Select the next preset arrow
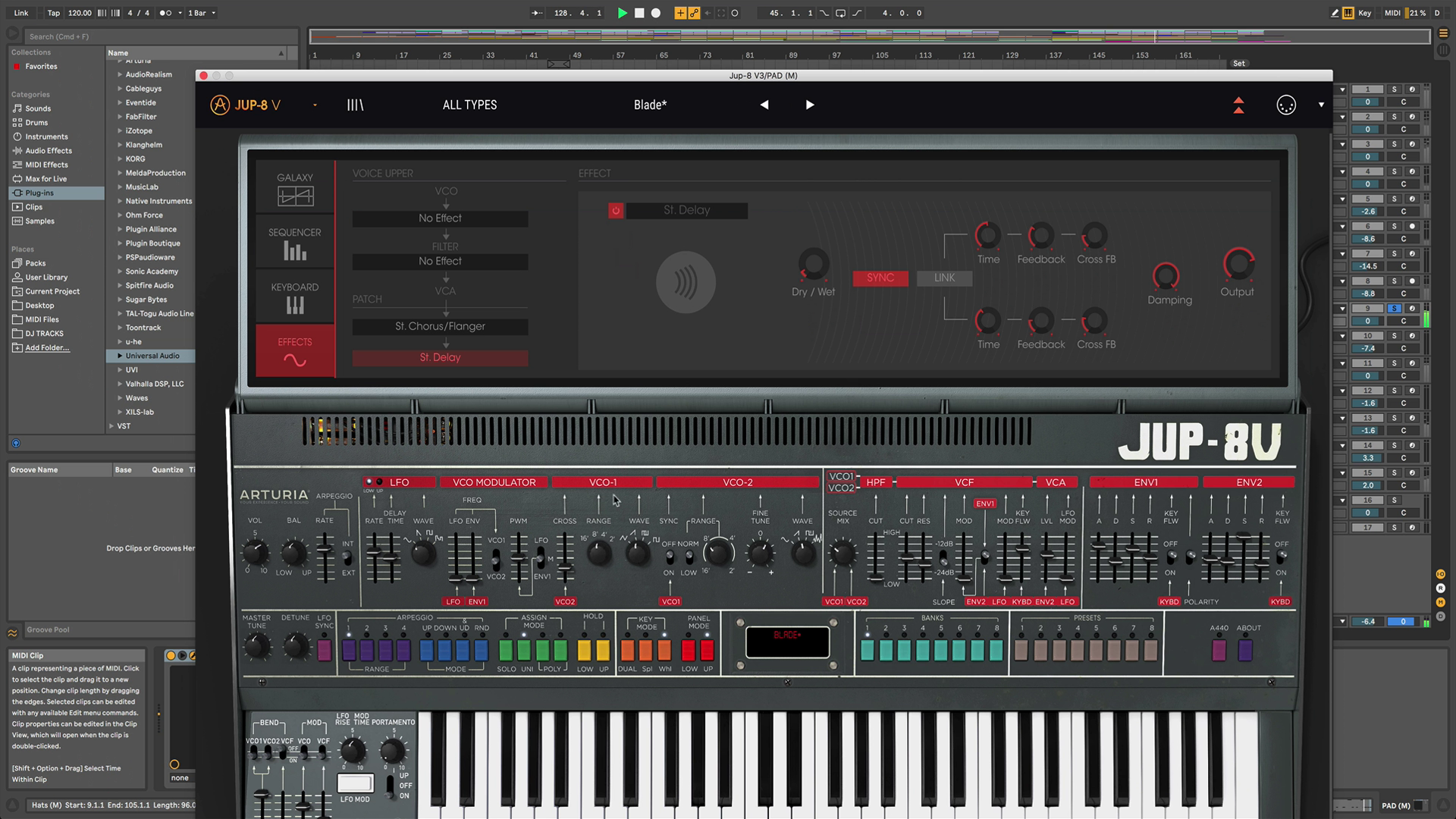 tap(809, 105)
